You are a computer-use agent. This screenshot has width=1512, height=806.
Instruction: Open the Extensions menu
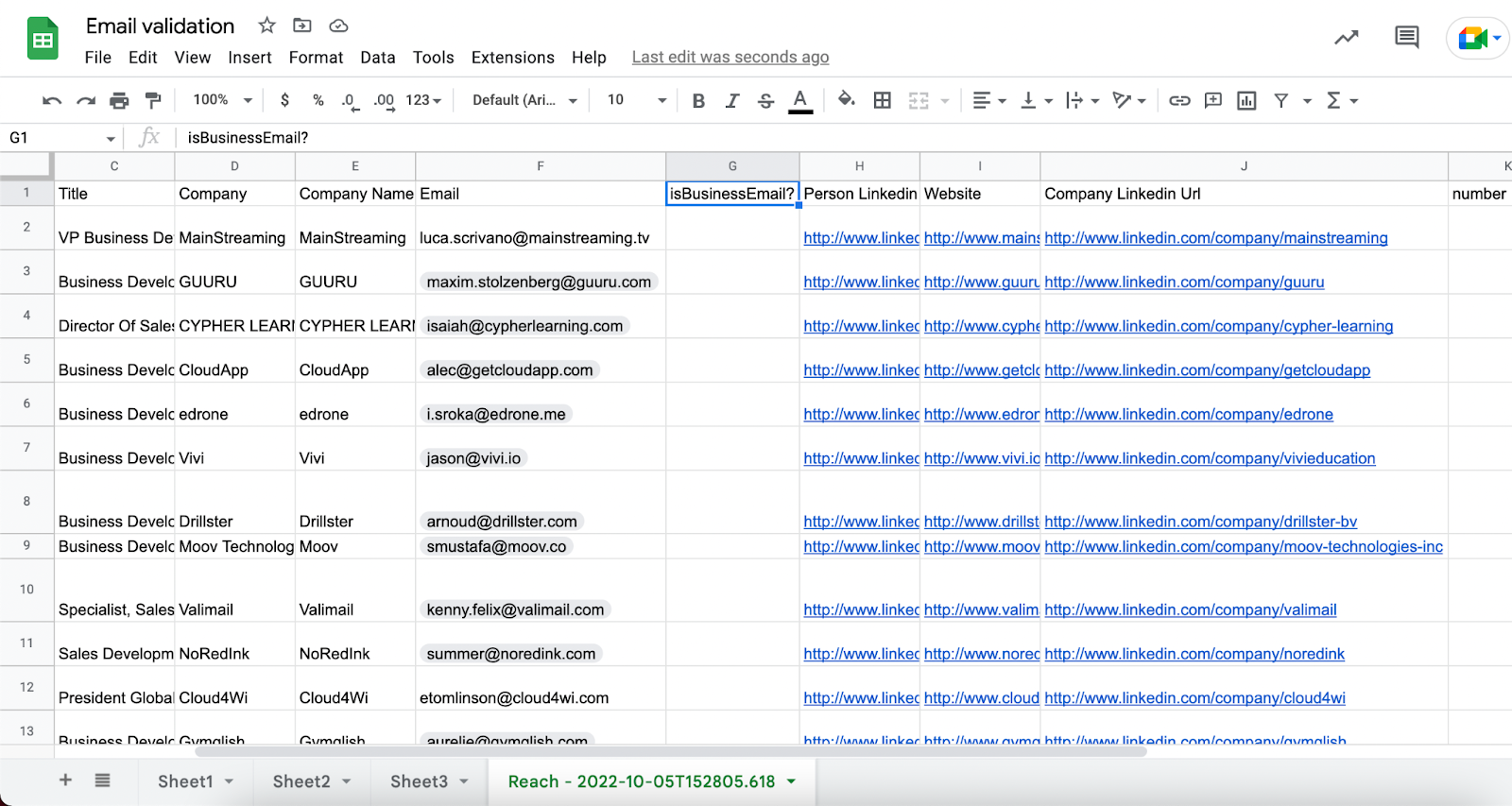coord(513,58)
